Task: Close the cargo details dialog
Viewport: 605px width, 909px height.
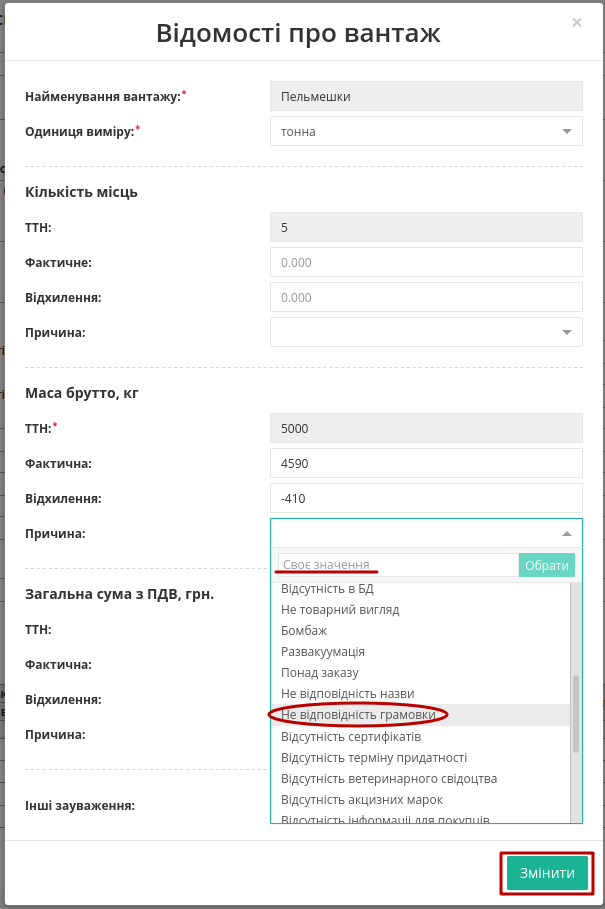Action: coord(576,23)
